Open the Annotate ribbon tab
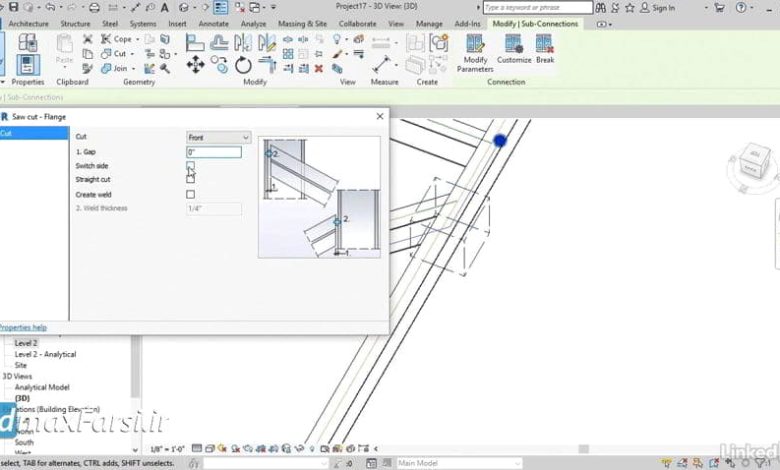Viewport: 780px width, 470px height. pos(213,24)
